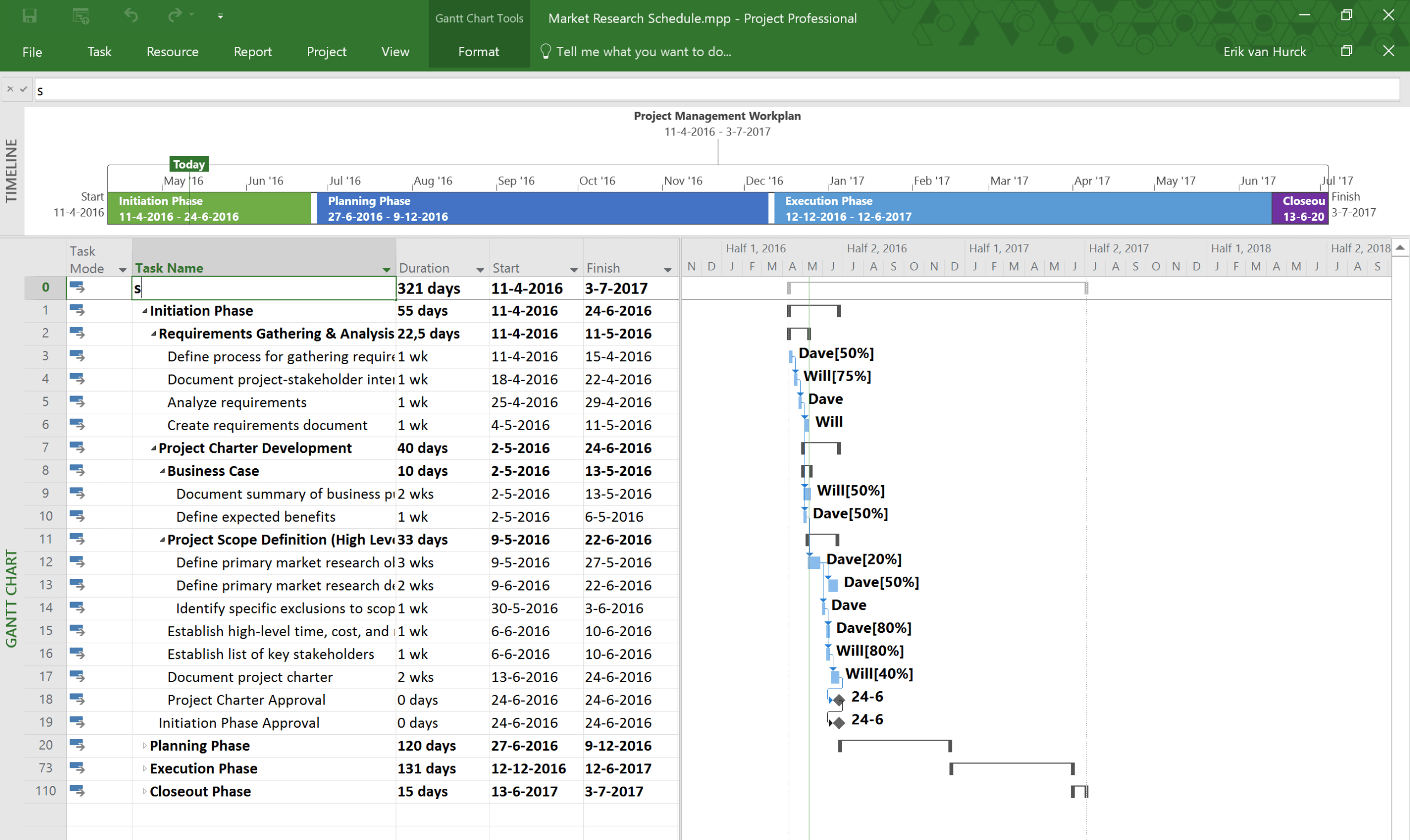Toggle the Task Name column dropdown filter

[x=386, y=268]
